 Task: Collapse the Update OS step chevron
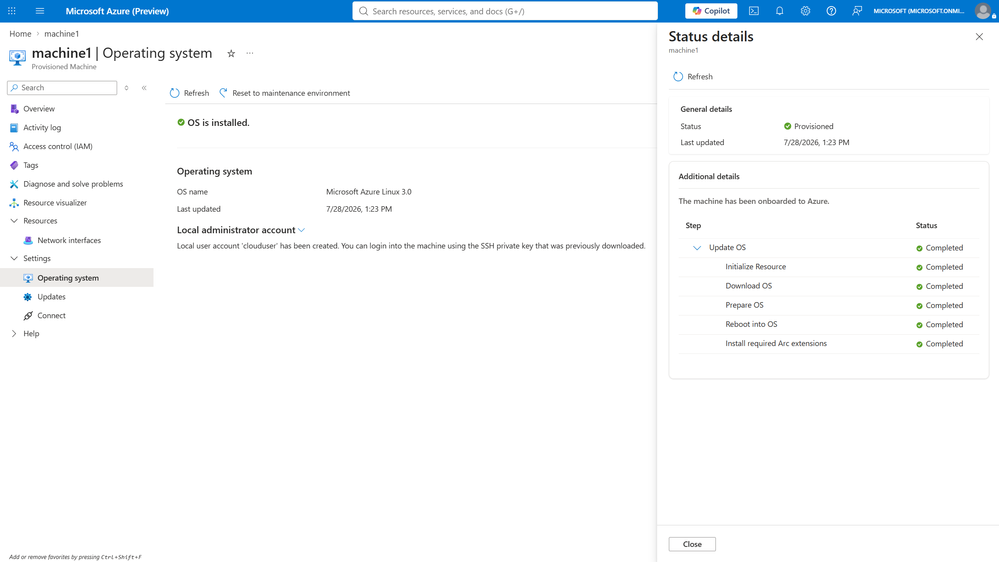point(696,248)
